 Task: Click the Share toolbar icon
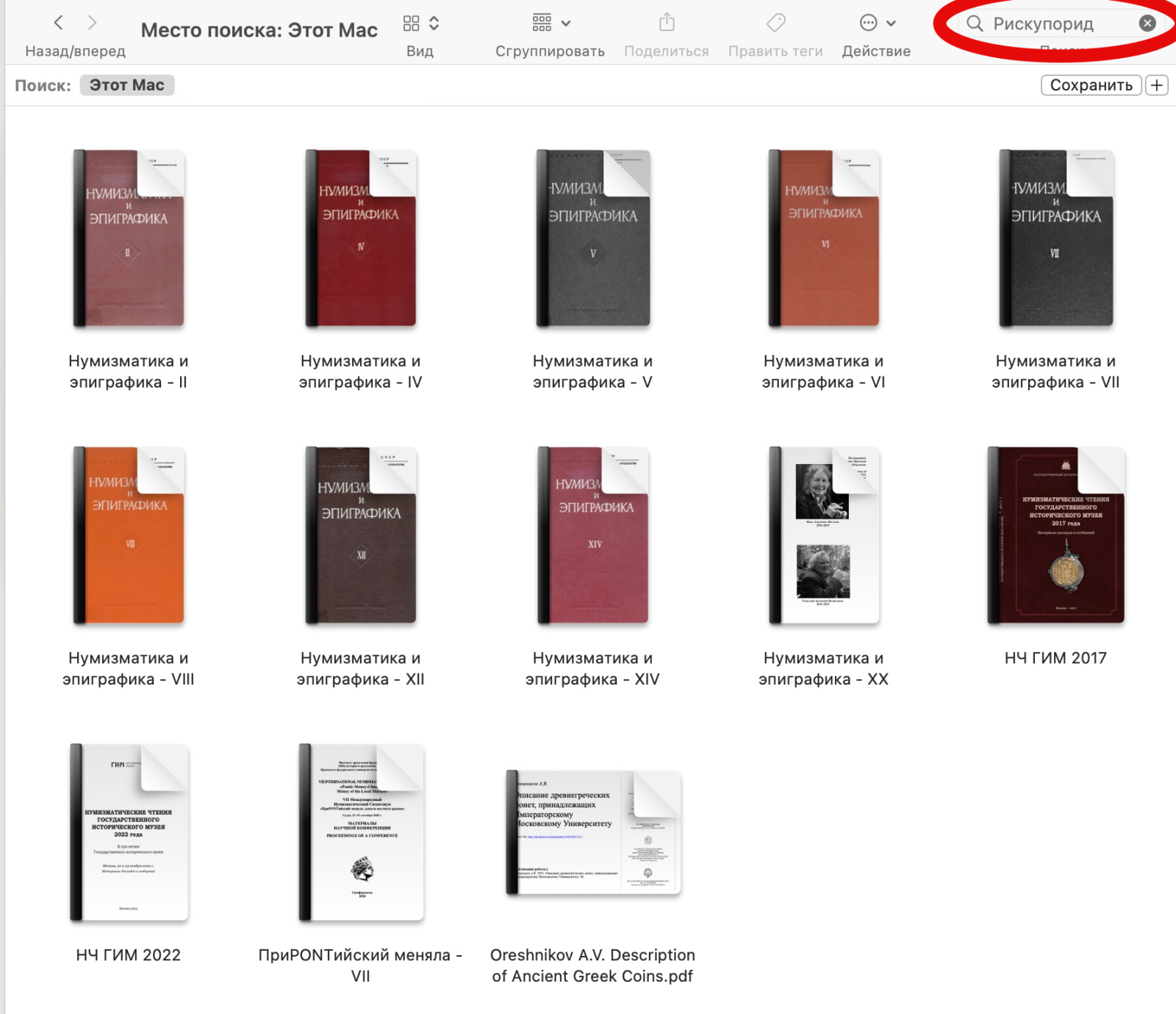tap(667, 23)
